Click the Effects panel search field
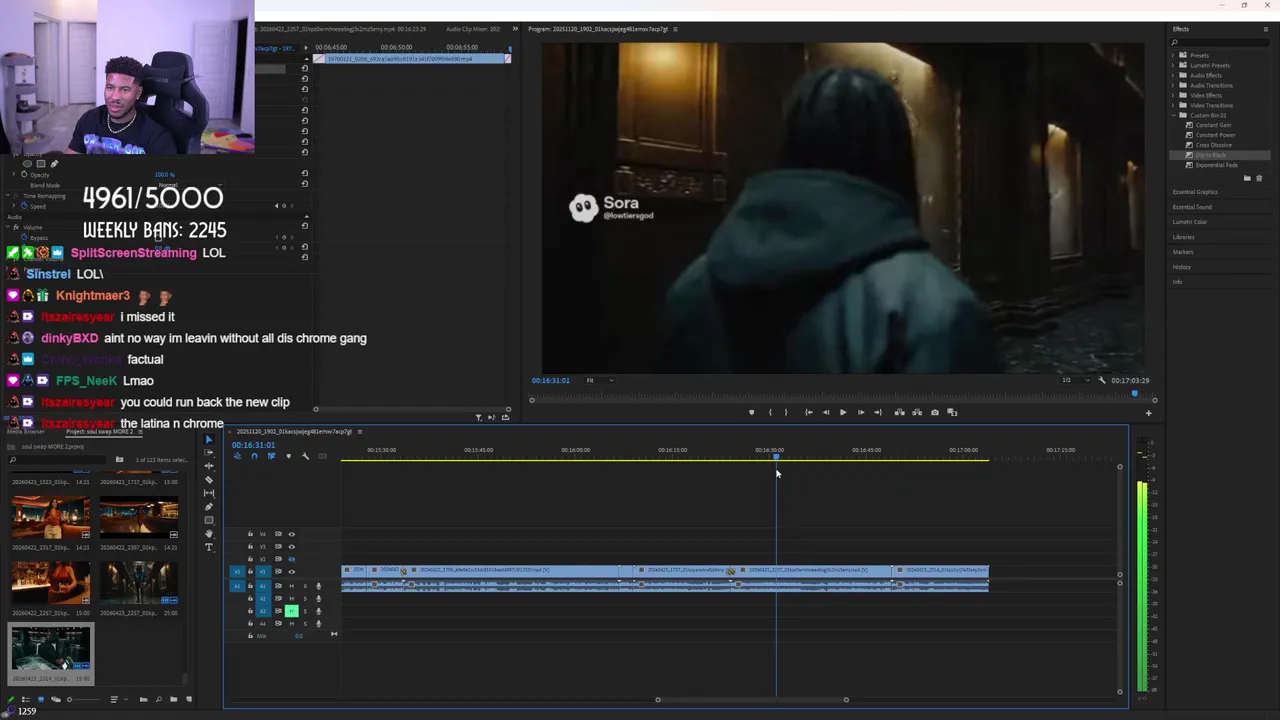This screenshot has width=1280, height=720. [1222, 42]
